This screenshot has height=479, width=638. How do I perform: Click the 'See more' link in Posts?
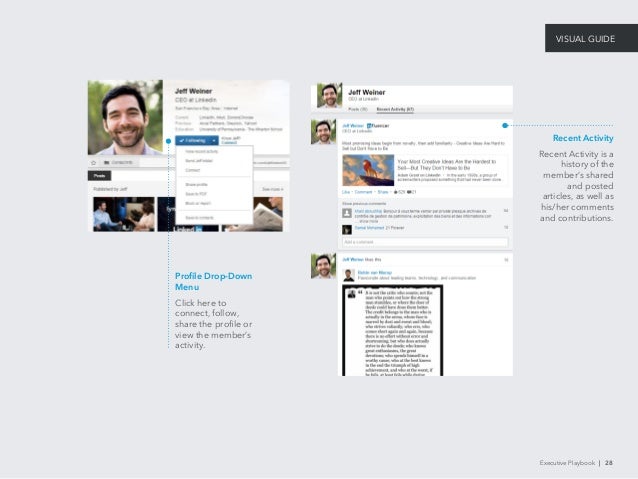coord(273,189)
